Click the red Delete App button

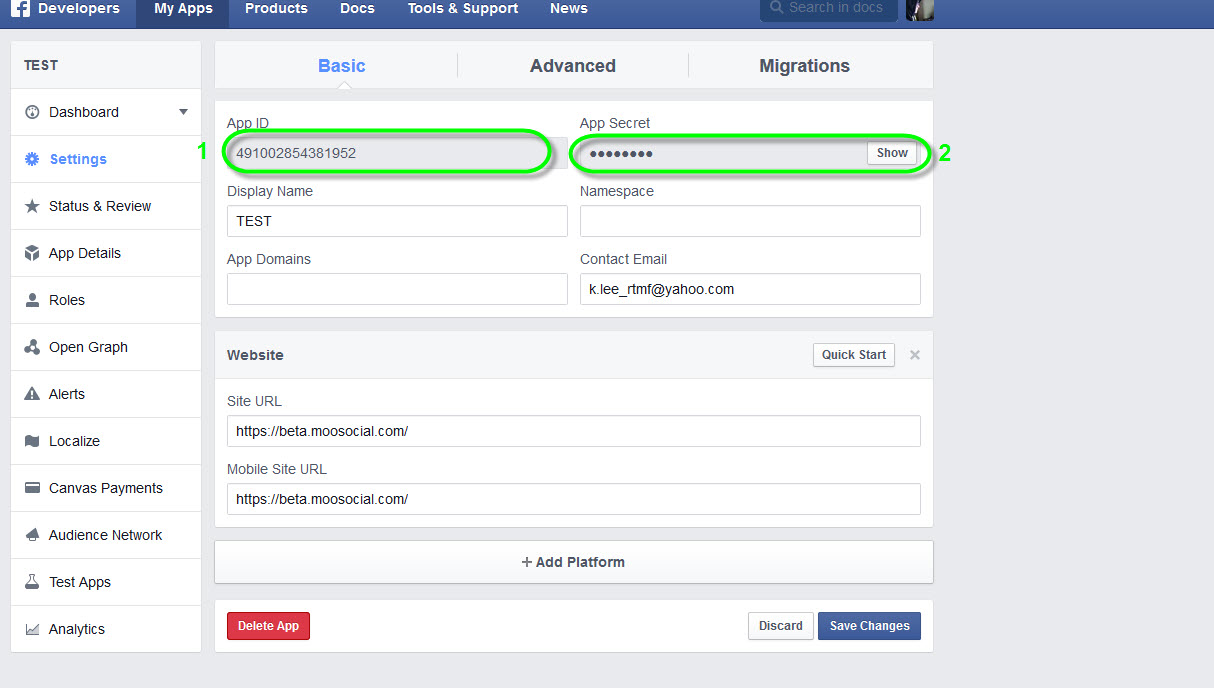pyautogui.click(x=268, y=626)
